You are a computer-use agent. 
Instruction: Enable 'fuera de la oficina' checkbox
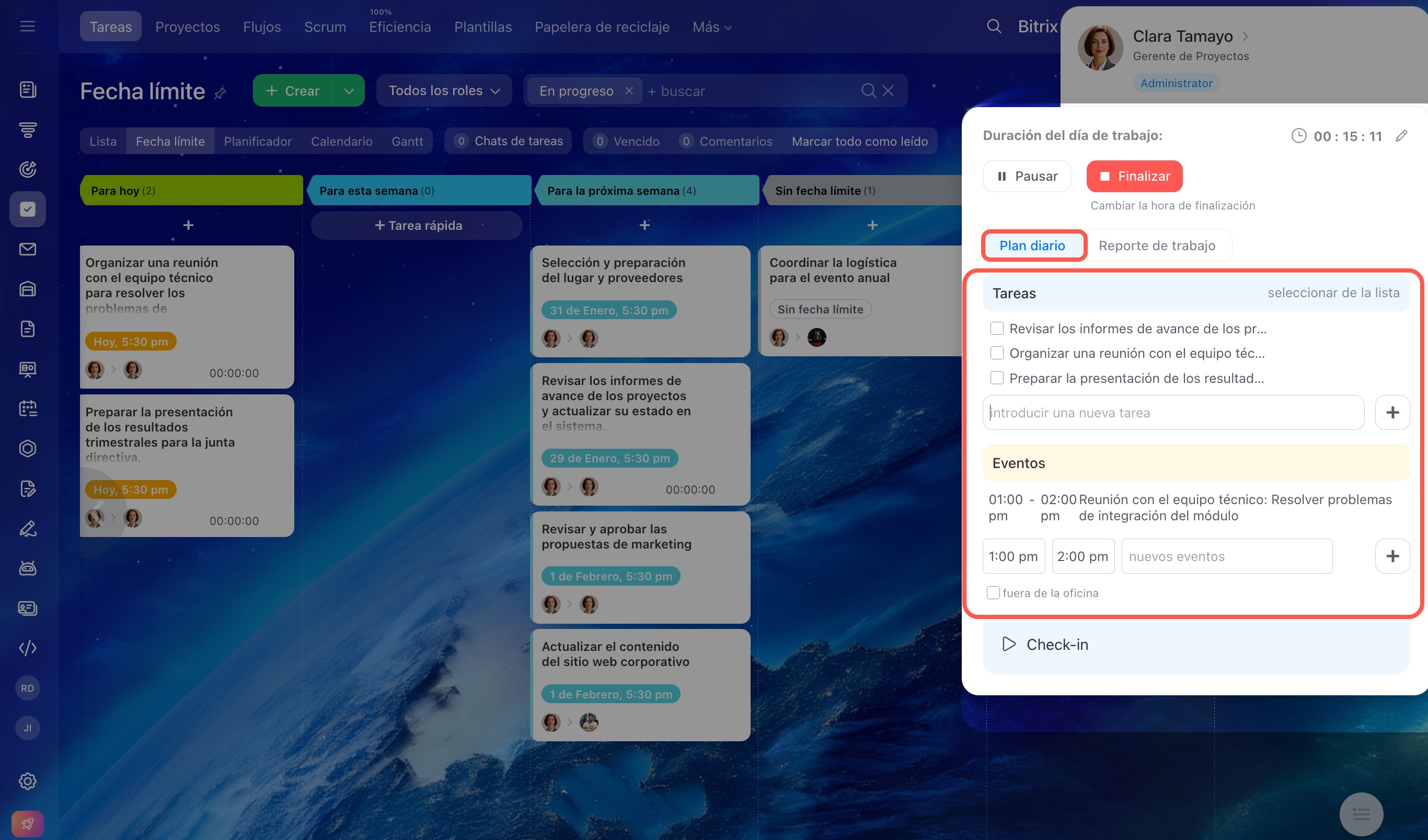[x=993, y=593]
